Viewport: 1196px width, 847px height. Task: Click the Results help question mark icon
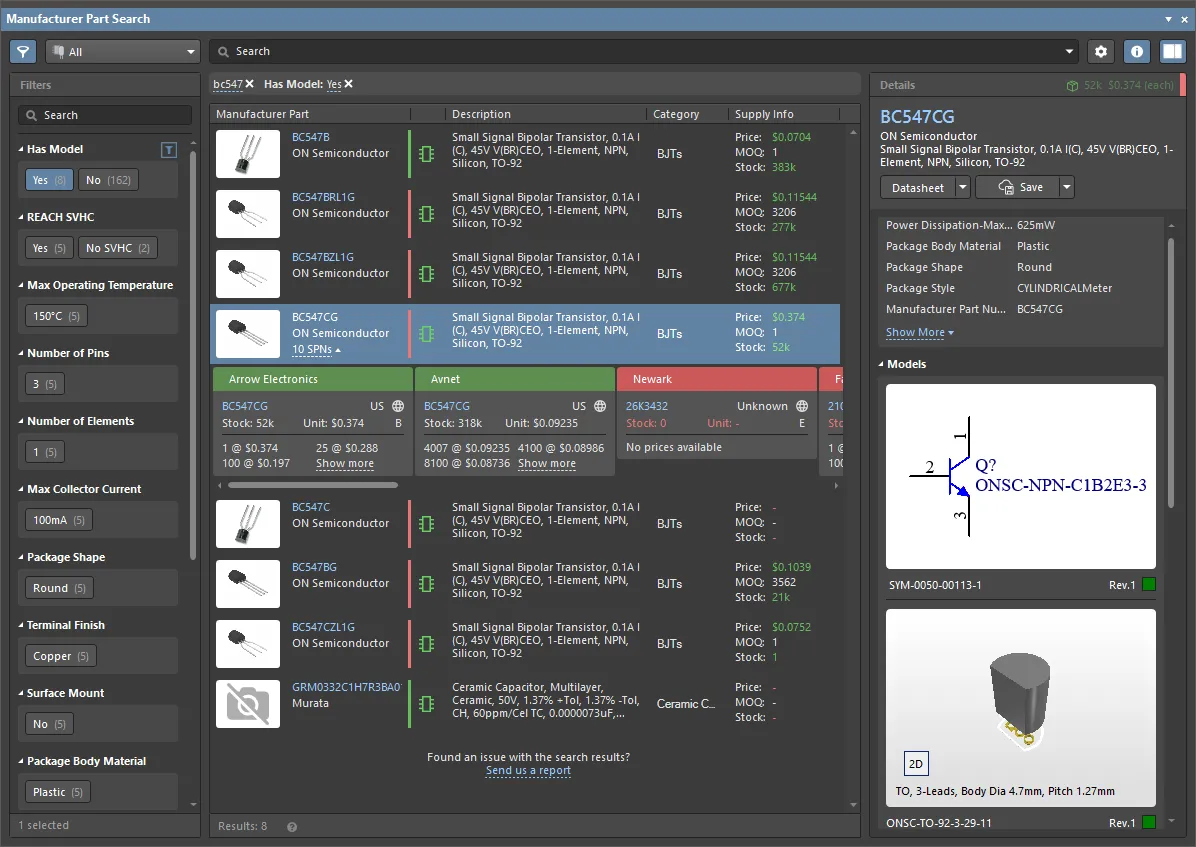point(292,826)
